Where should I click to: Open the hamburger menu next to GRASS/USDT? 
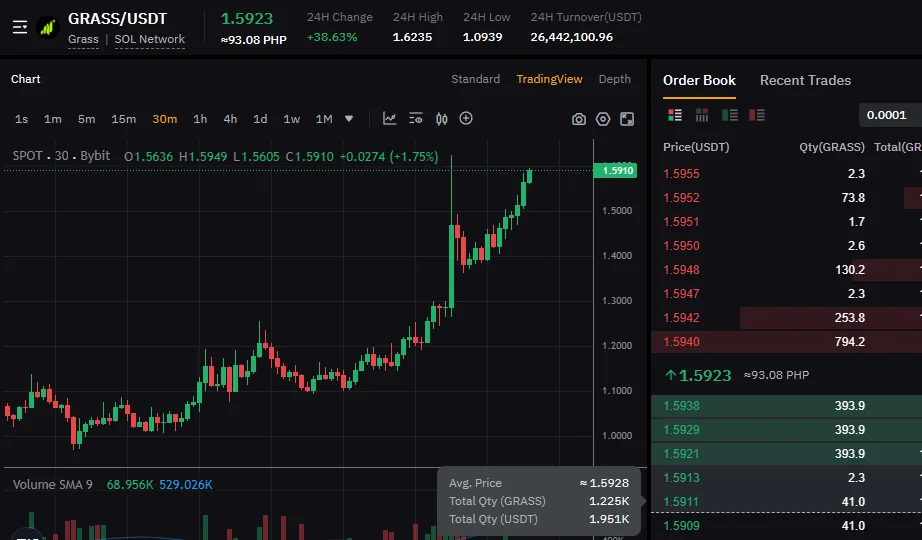click(x=20, y=27)
